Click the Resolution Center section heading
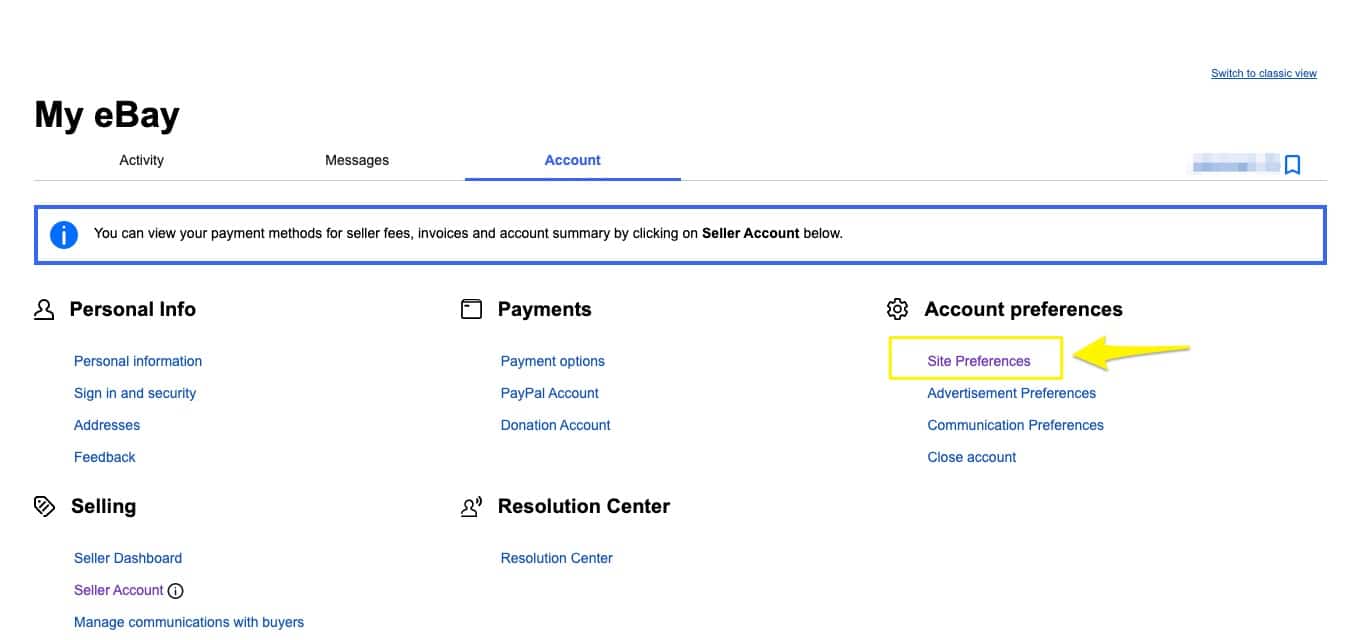Screen dimensions: 1356x640 584,506
